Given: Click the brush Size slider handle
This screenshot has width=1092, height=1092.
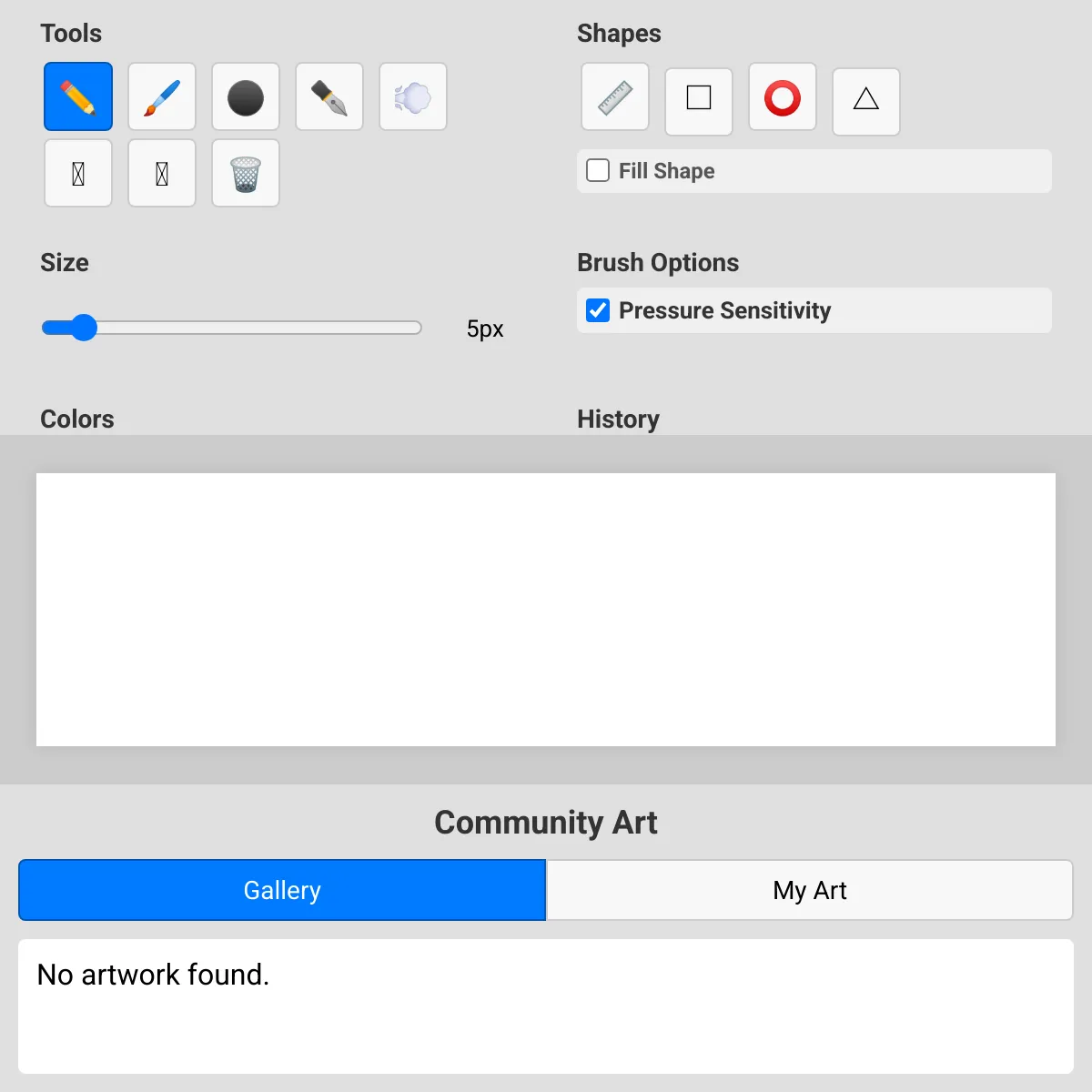Looking at the screenshot, I should (x=84, y=328).
